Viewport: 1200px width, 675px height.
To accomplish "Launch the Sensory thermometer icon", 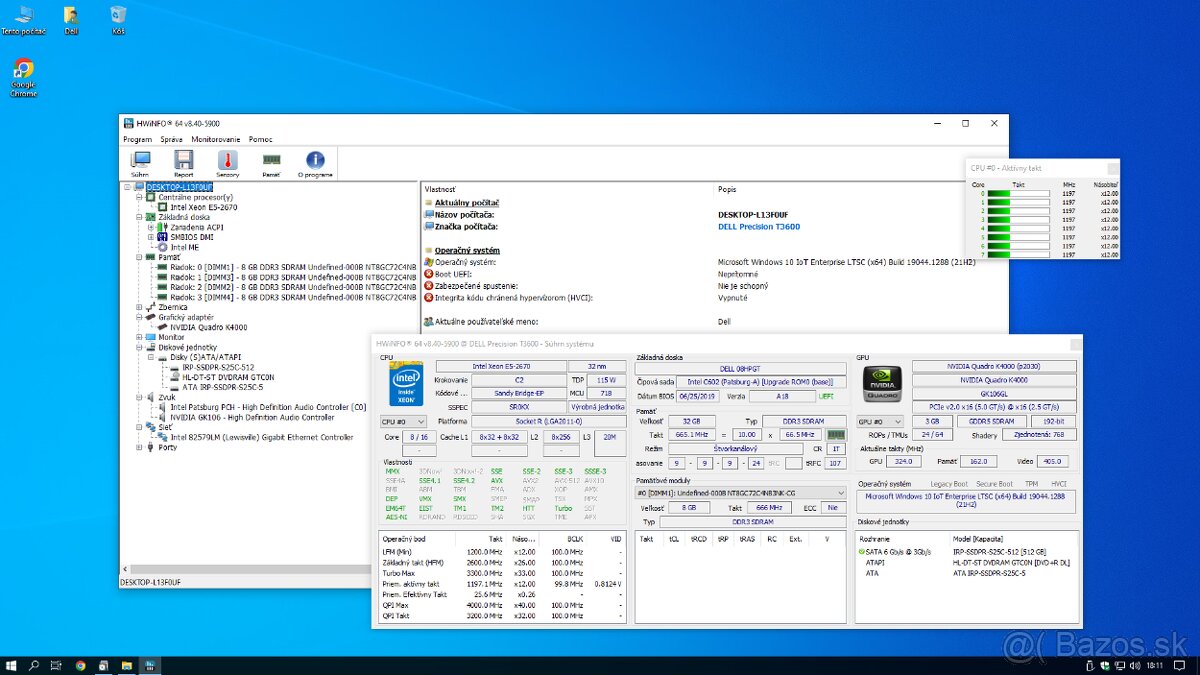I will (226, 162).
